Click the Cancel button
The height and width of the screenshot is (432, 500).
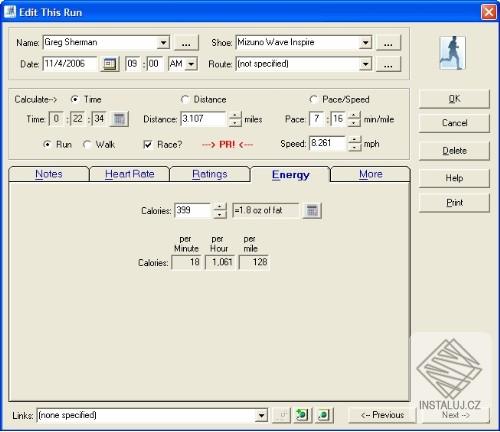[x=454, y=123]
